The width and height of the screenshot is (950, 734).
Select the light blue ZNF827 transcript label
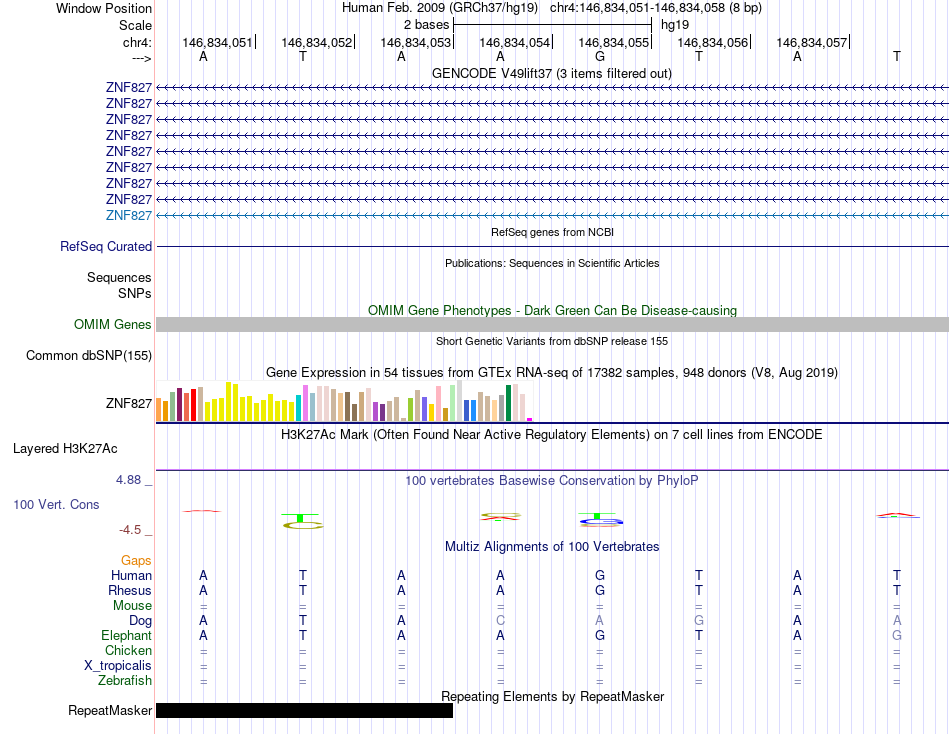point(128,215)
